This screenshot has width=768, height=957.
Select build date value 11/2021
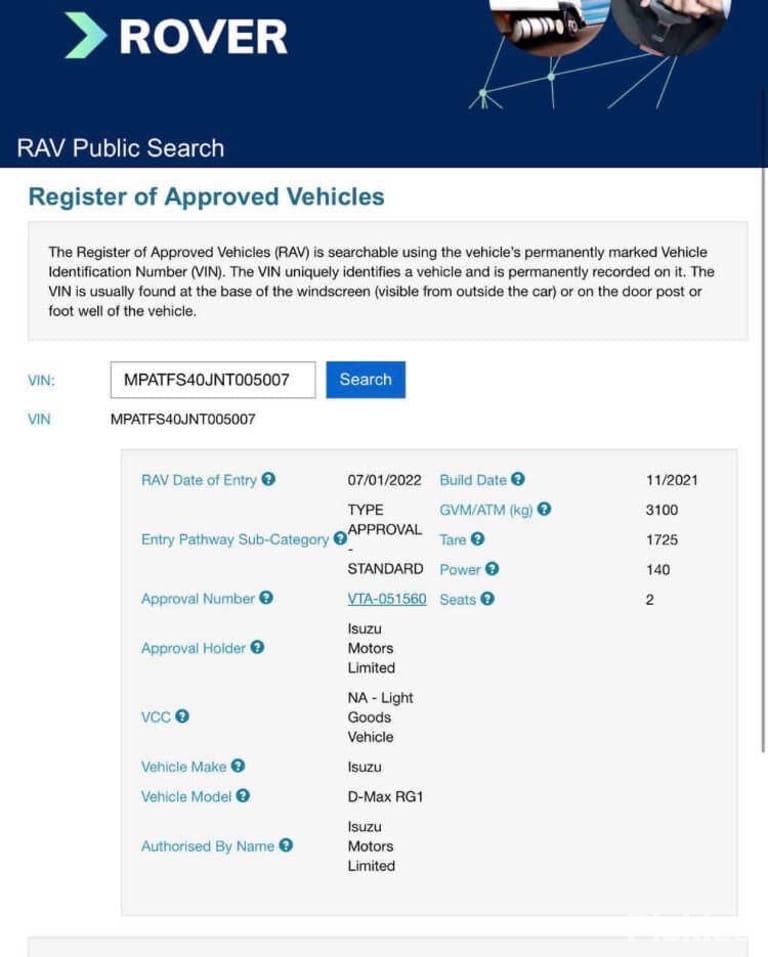672,480
